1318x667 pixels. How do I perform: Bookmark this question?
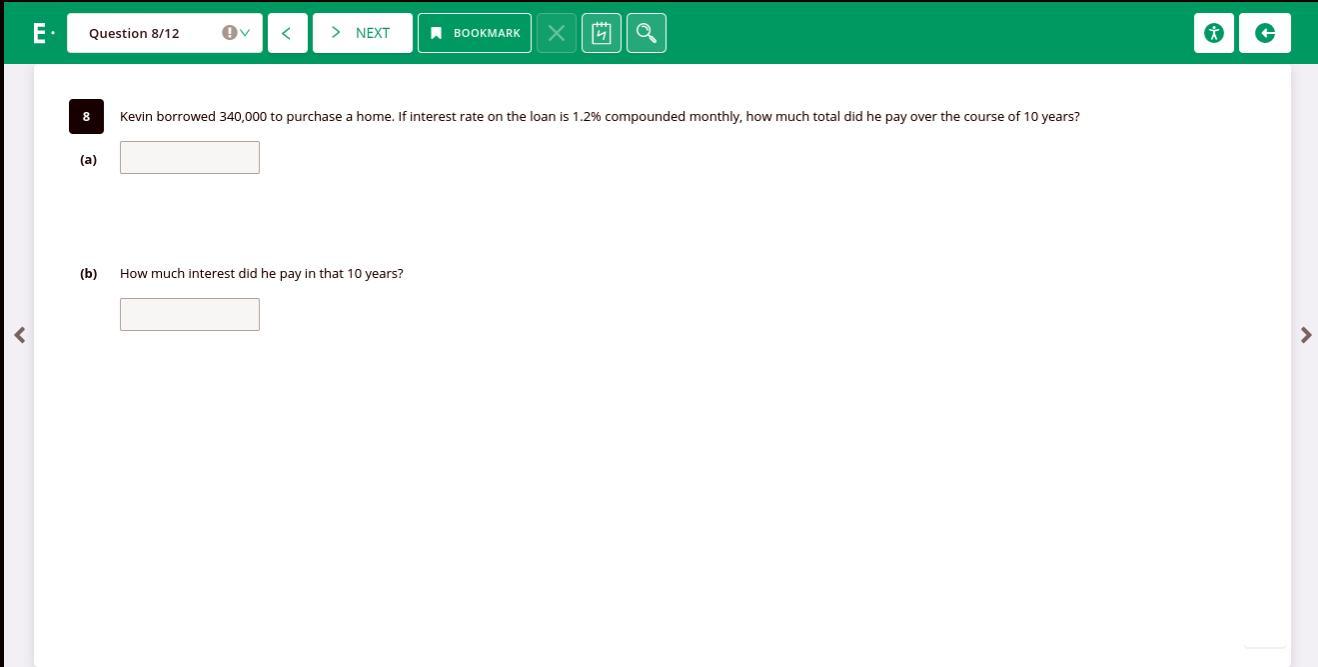(x=474, y=33)
